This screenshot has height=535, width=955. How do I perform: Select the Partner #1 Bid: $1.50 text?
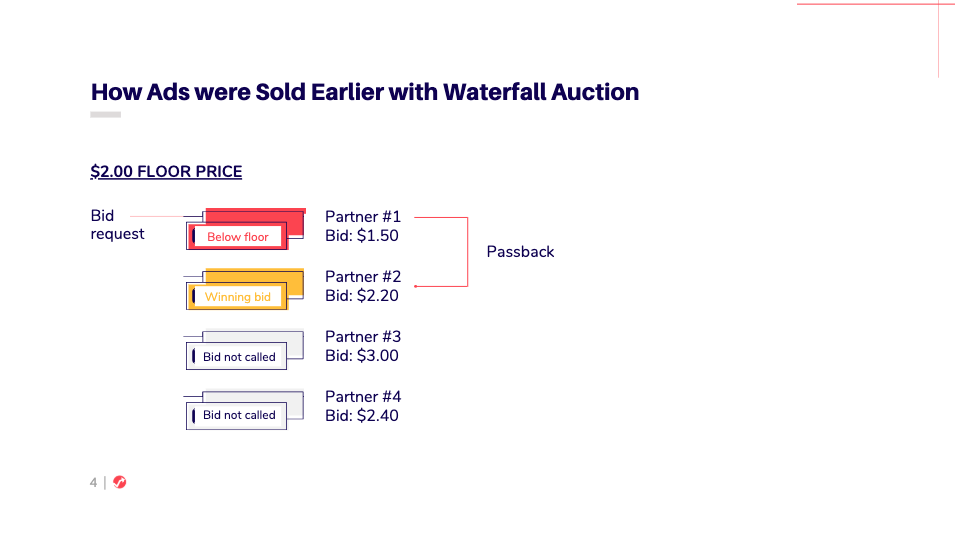[x=363, y=226]
